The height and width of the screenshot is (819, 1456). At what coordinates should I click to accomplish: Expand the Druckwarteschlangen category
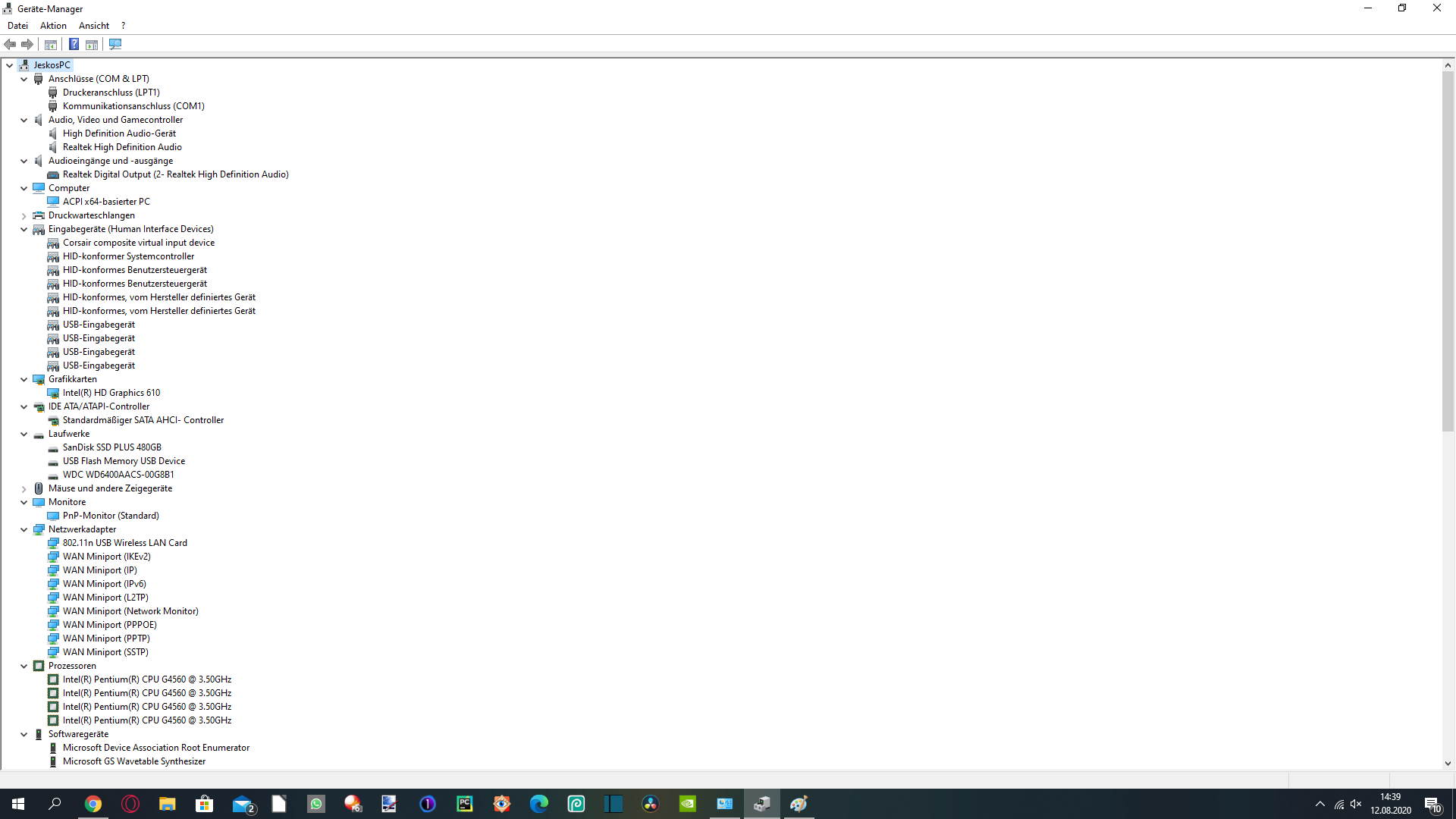[x=24, y=215]
